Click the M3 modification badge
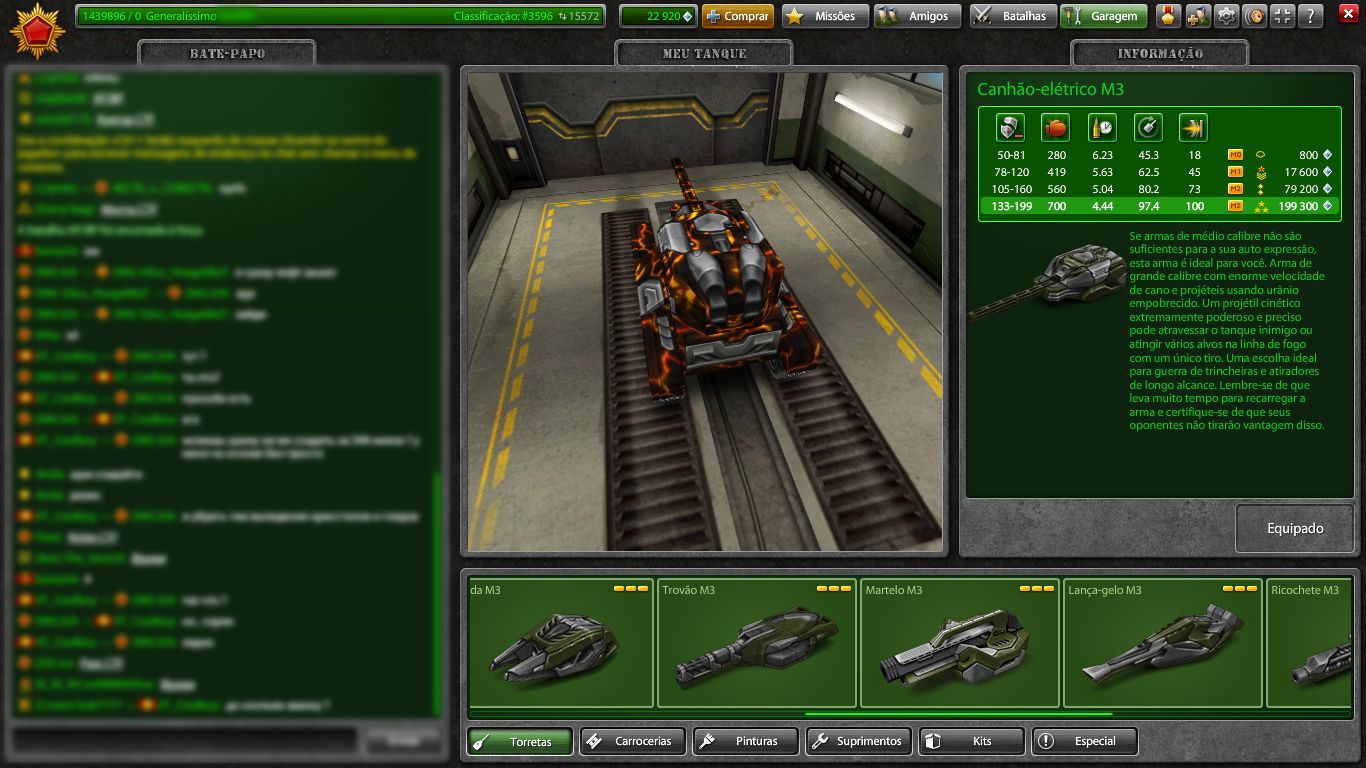This screenshot has height=768, width=1366. pos(1236,206)
